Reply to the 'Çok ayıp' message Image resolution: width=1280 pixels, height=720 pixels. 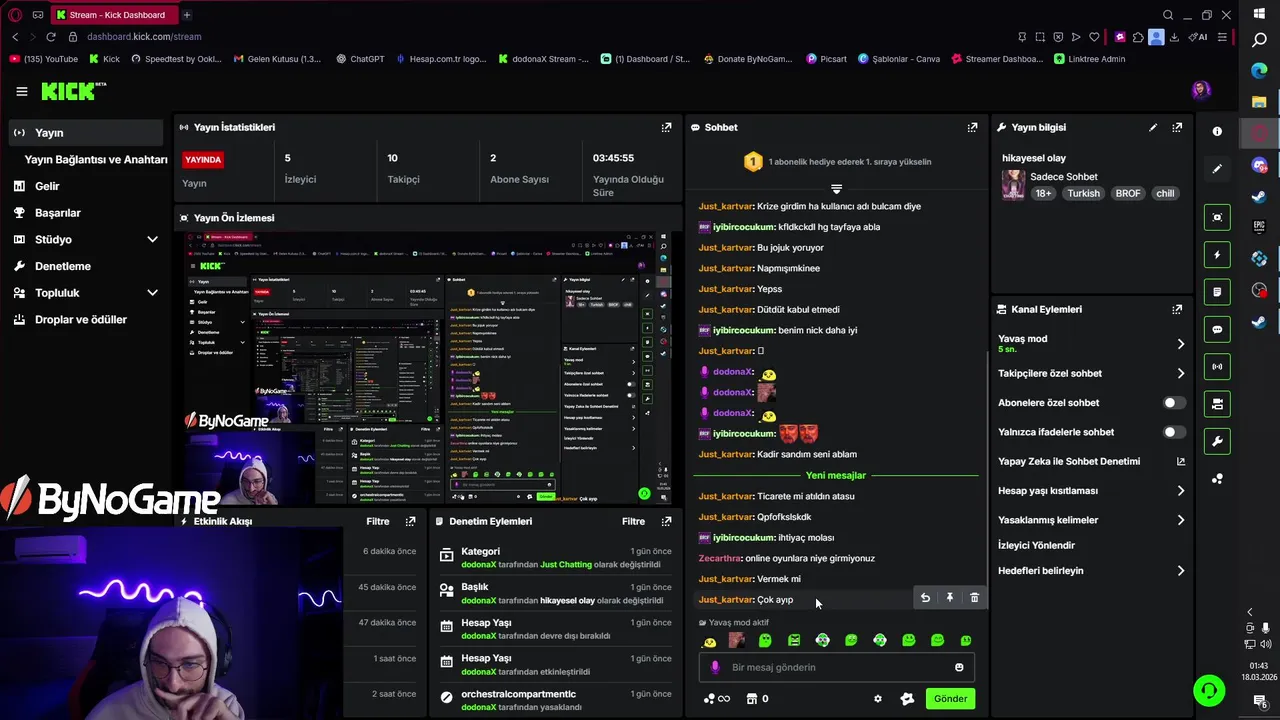[925, 598]
